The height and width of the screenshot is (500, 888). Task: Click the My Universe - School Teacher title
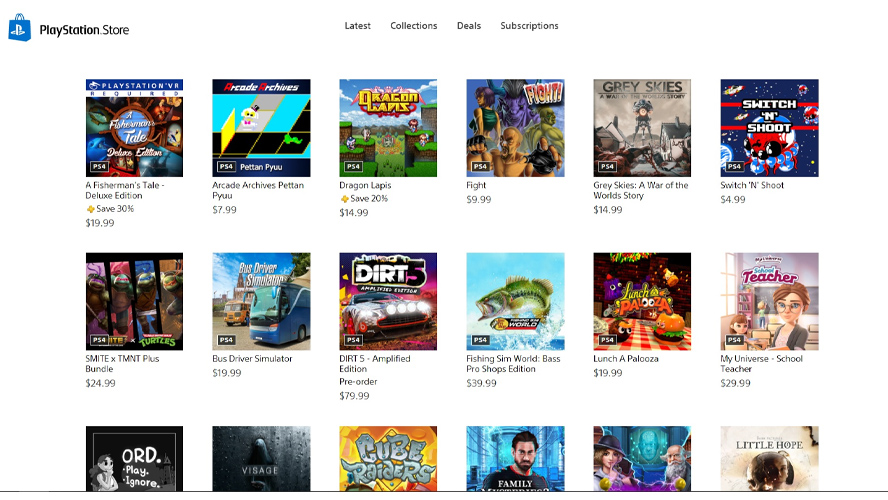(x=761, y=364)
